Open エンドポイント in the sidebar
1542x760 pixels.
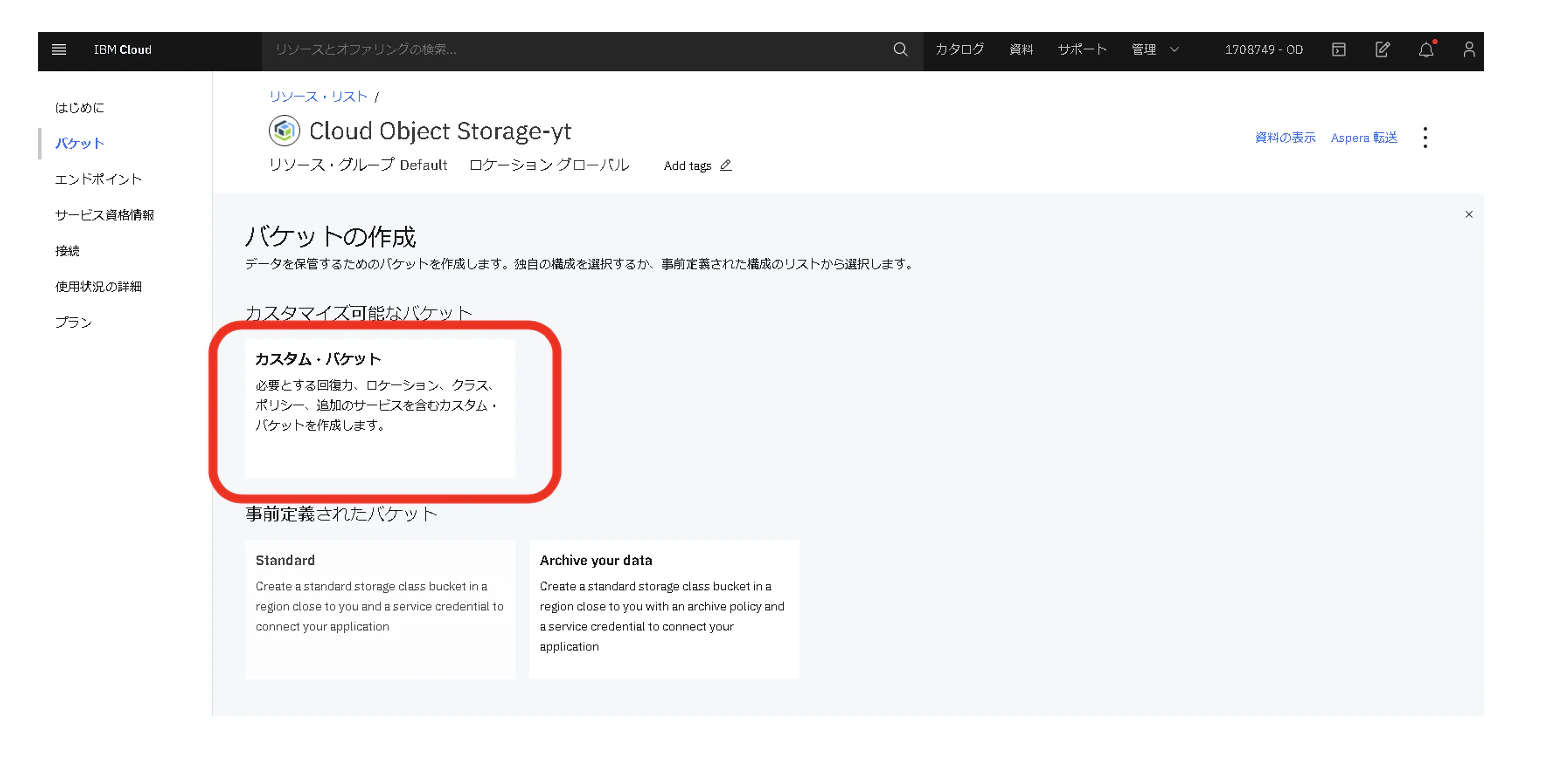point(99,180)
